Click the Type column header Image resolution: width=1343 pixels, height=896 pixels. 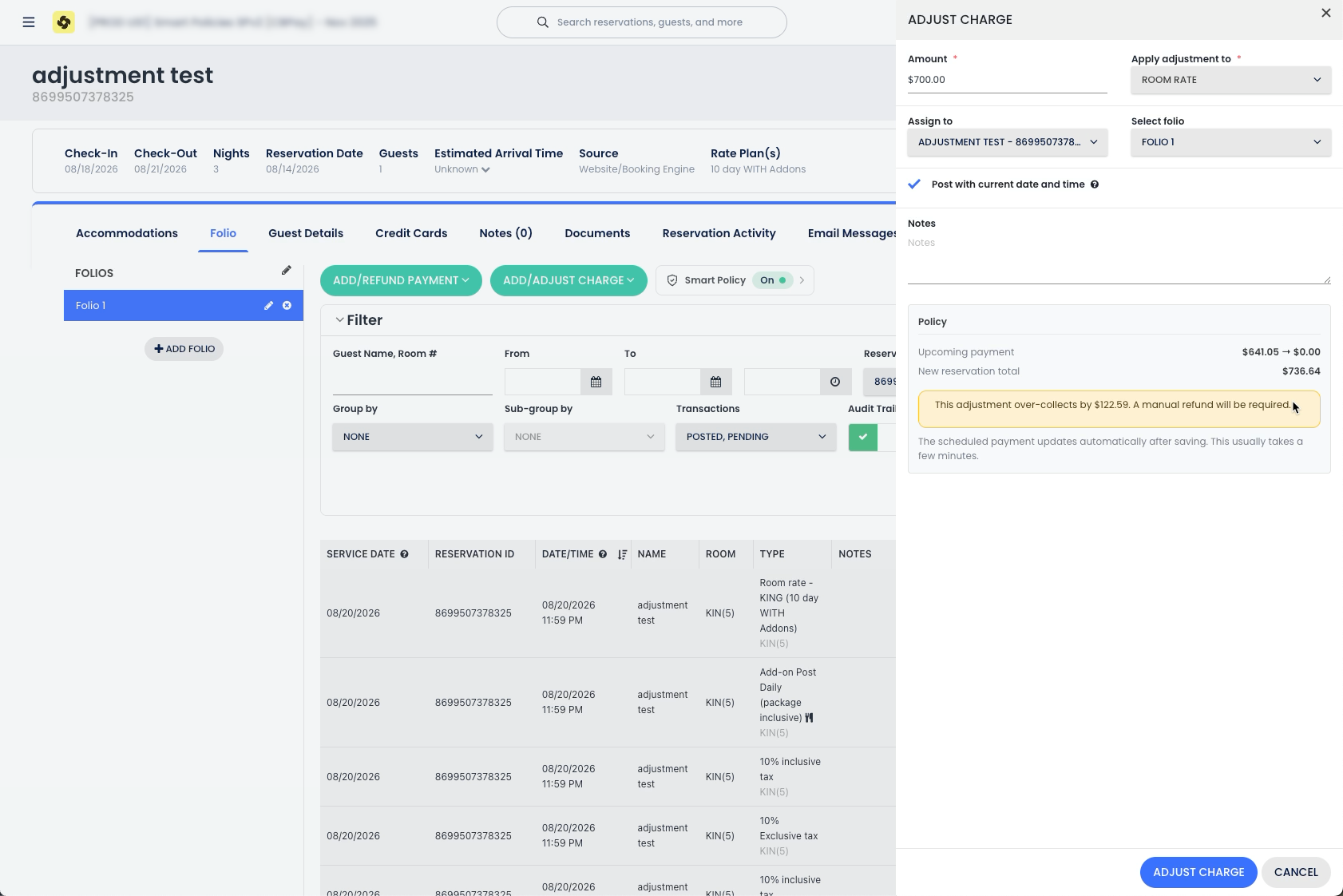772,554
